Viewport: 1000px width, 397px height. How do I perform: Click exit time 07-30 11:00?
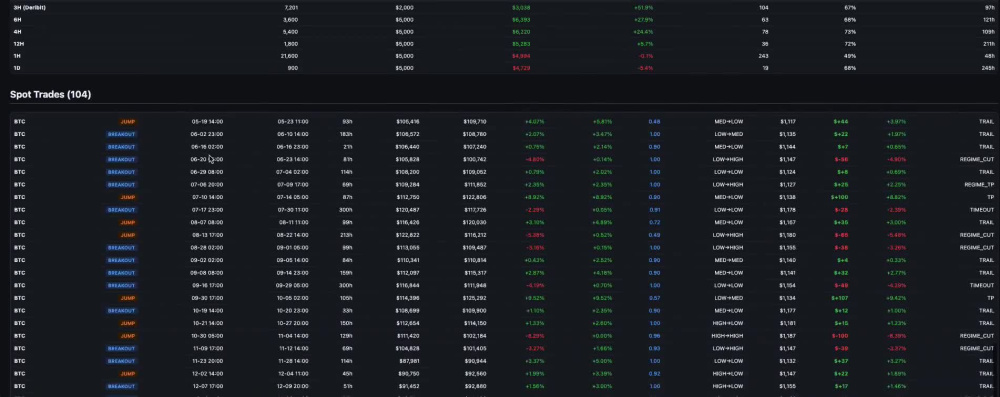(293, 210)
